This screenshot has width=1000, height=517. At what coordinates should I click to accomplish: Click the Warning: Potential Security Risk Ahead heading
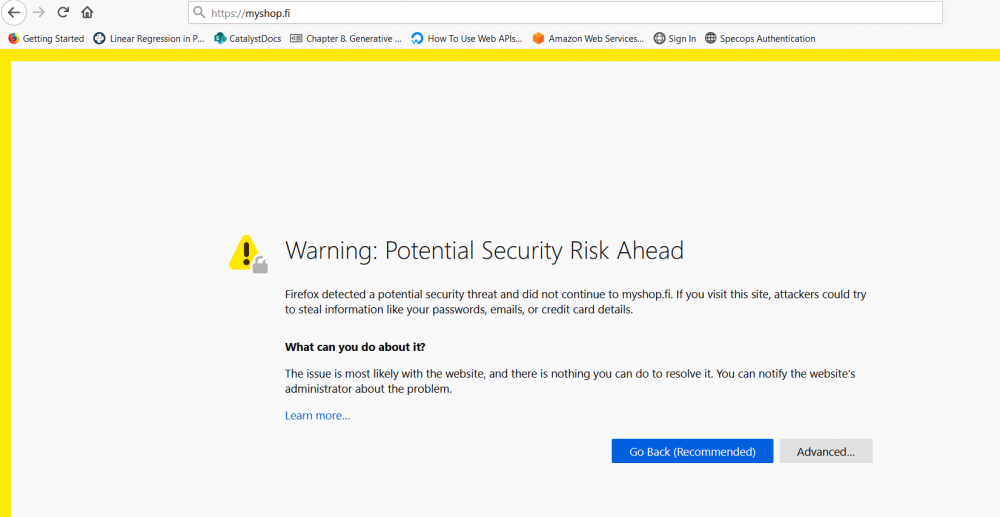coord(484,251)
